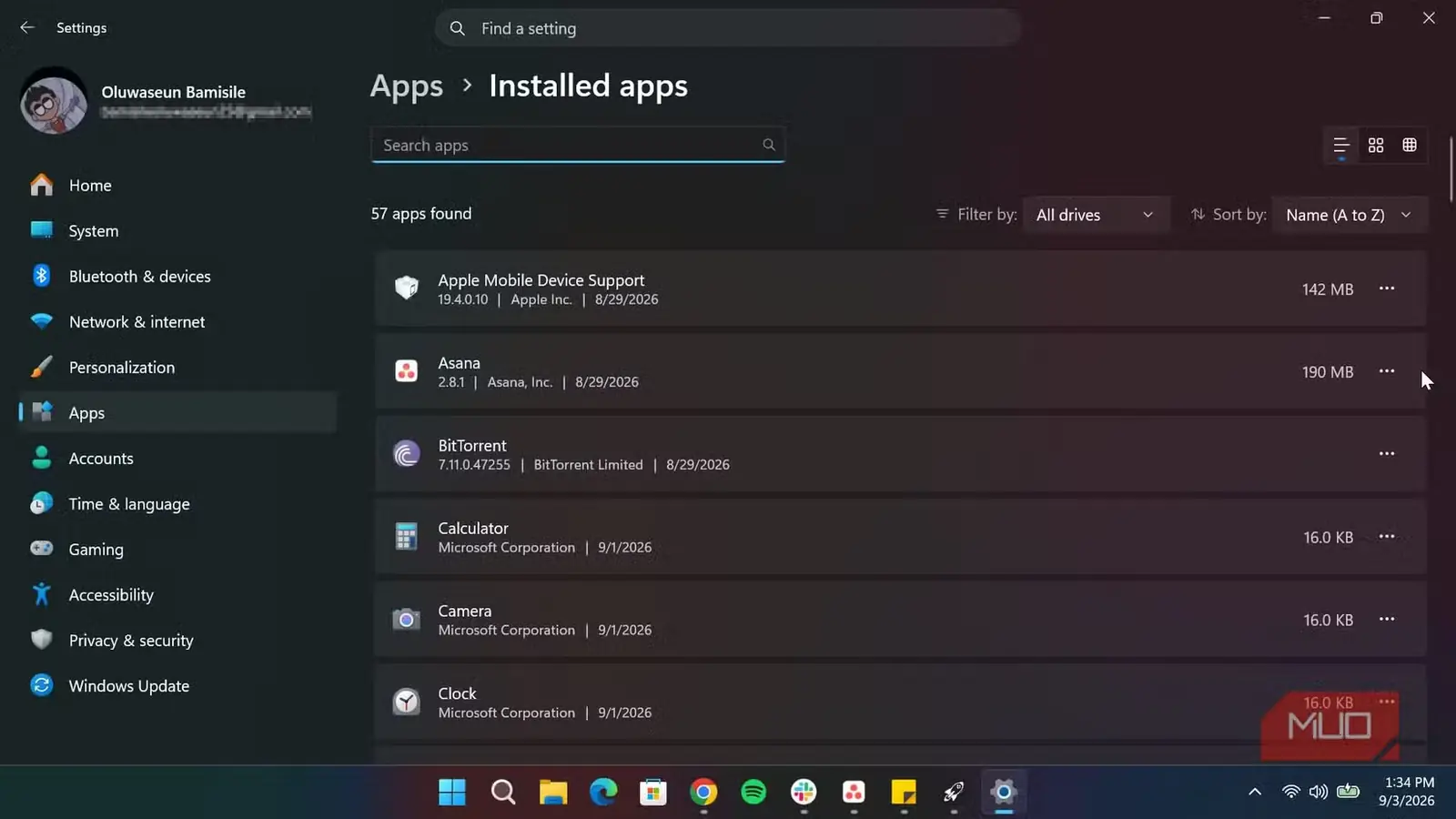Screen dimensions: 1456x819
Task: Open Windows Start menu on taskbar
Action: pyautogui.click(x=452, y=793)
